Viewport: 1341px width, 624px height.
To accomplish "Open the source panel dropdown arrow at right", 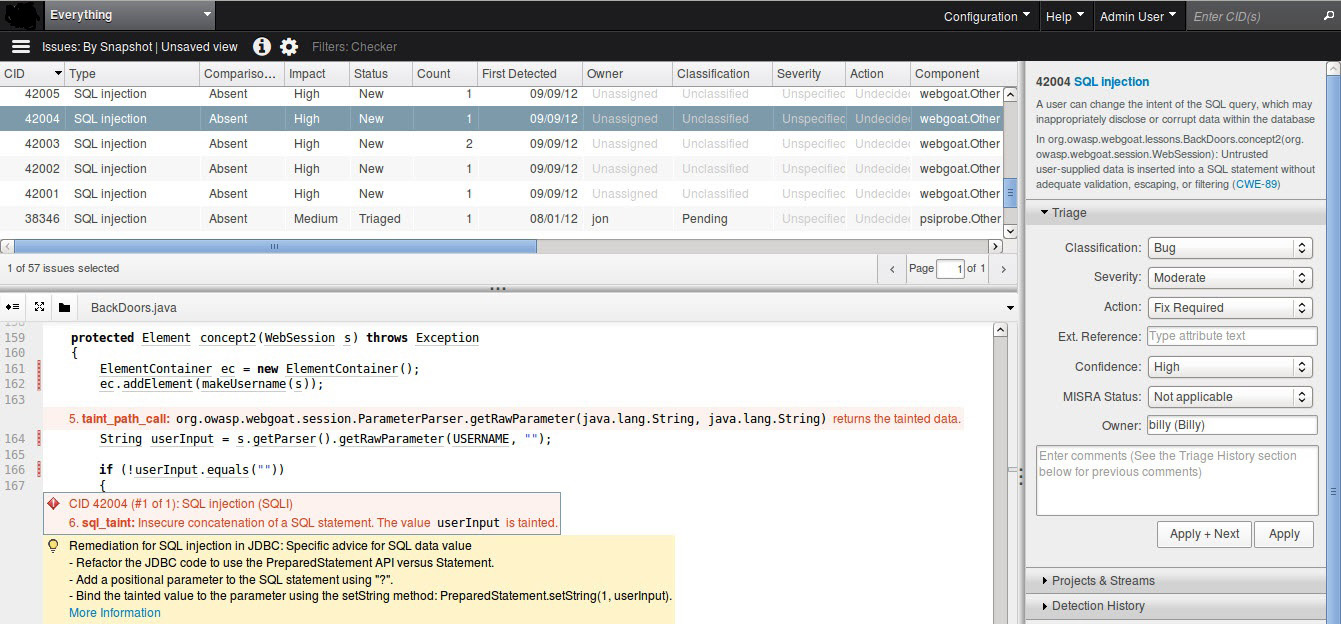I will 1010,308.
